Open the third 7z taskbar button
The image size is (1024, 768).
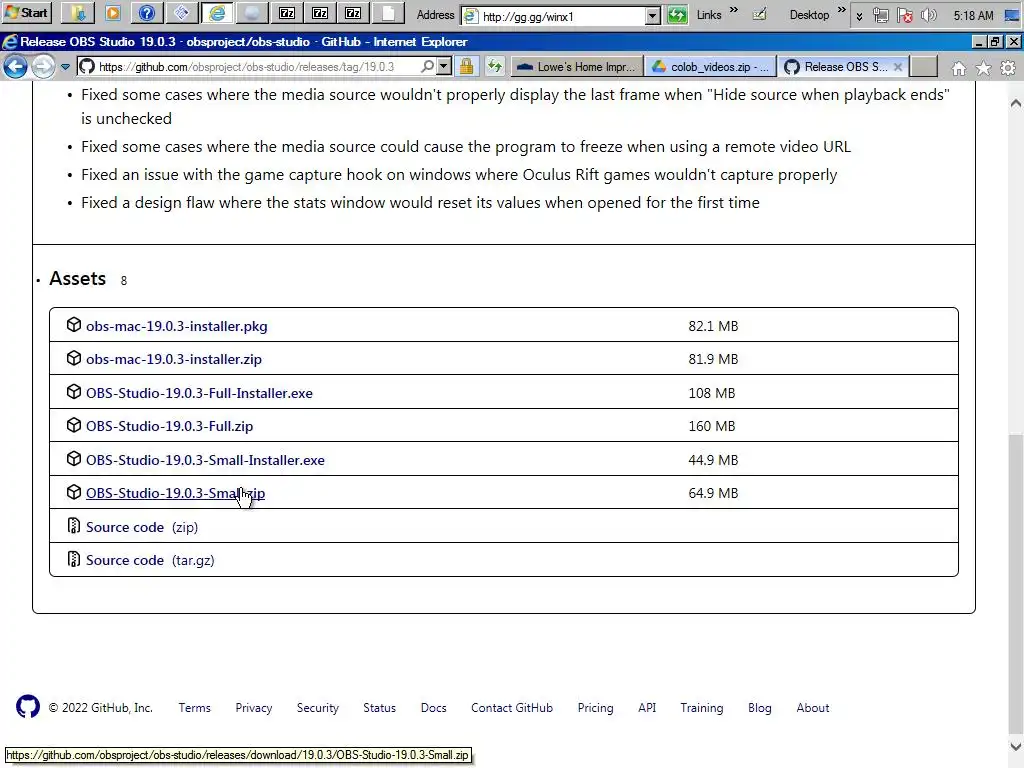click(353, 13)
